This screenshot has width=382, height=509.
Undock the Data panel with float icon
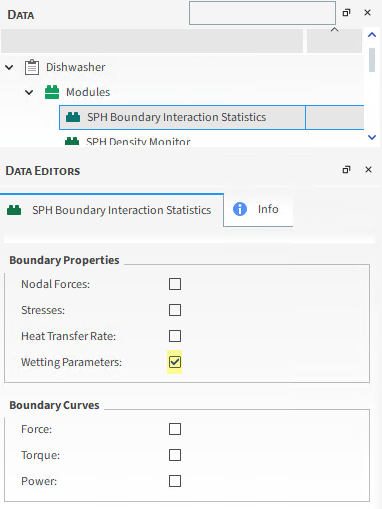tap(346, 13)
